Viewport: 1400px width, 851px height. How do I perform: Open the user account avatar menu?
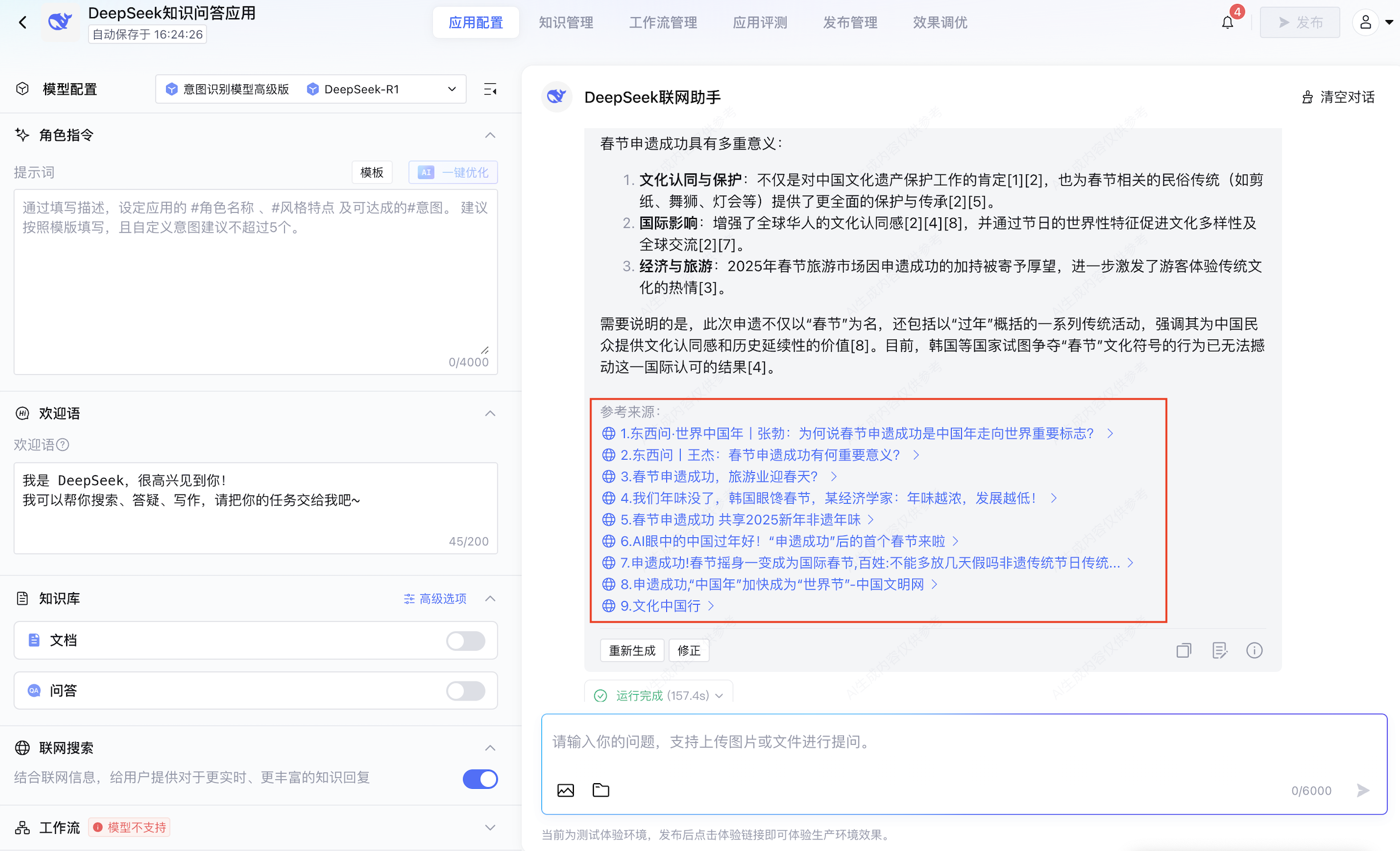tap(1365, 22)
